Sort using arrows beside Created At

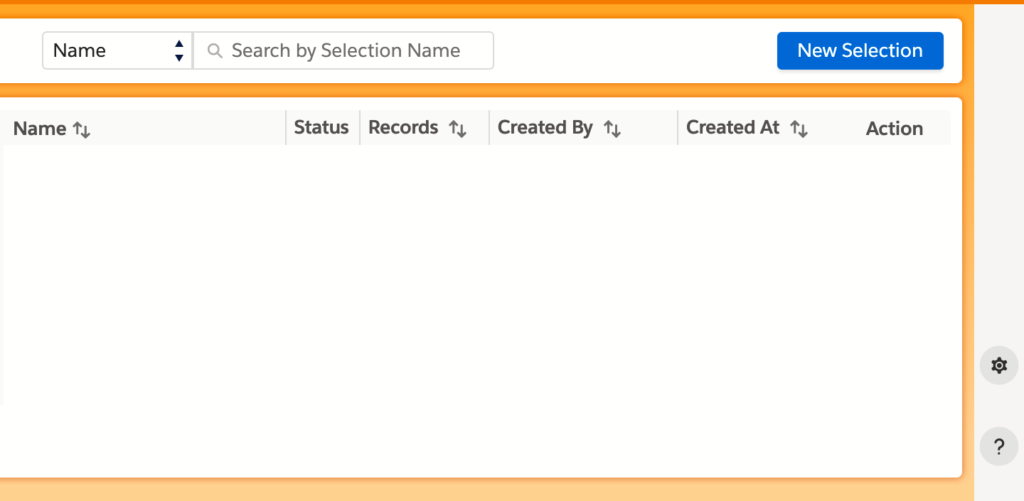(x=799, y=128)
